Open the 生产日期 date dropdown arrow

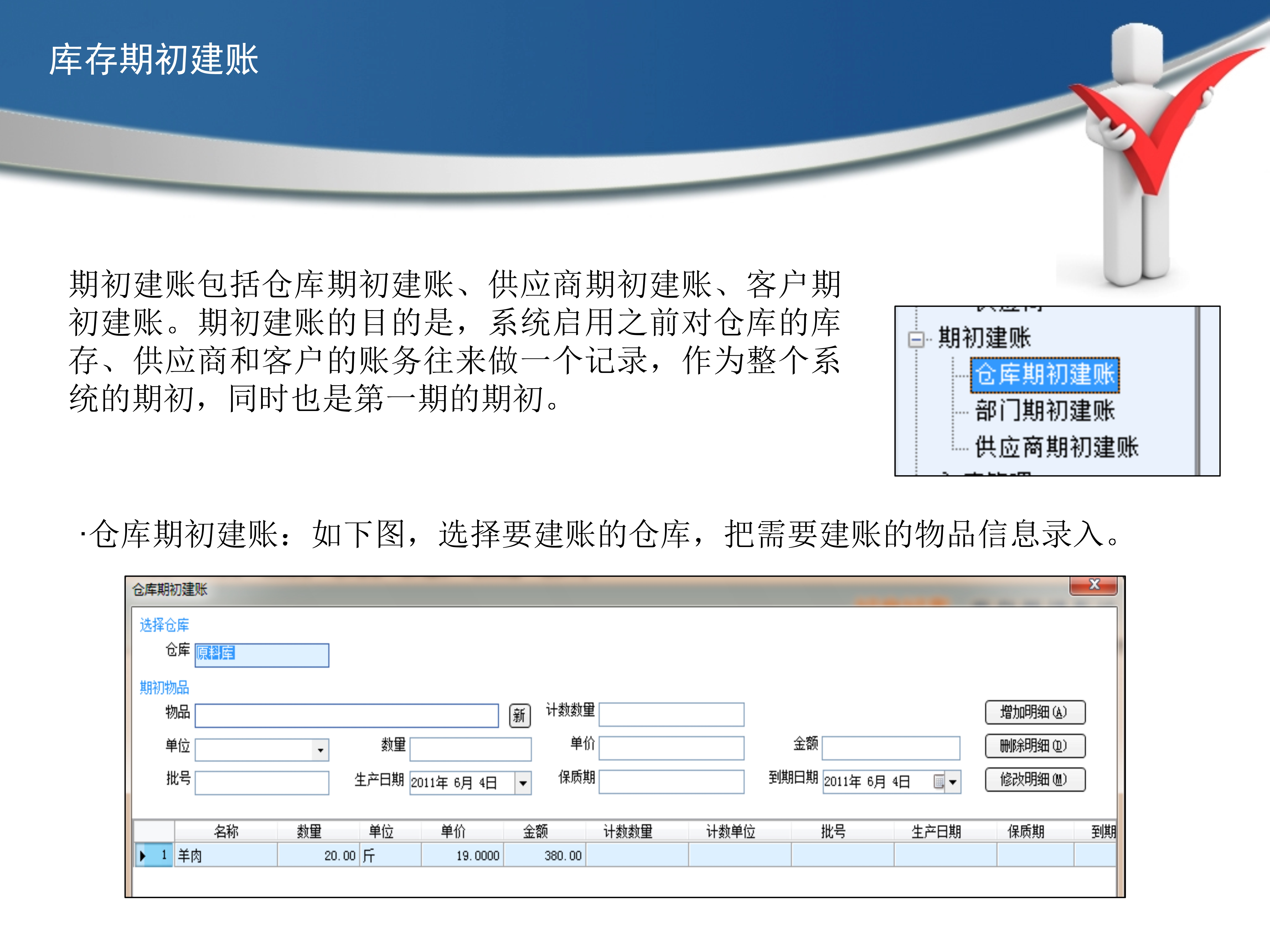(x=523, y=783)
